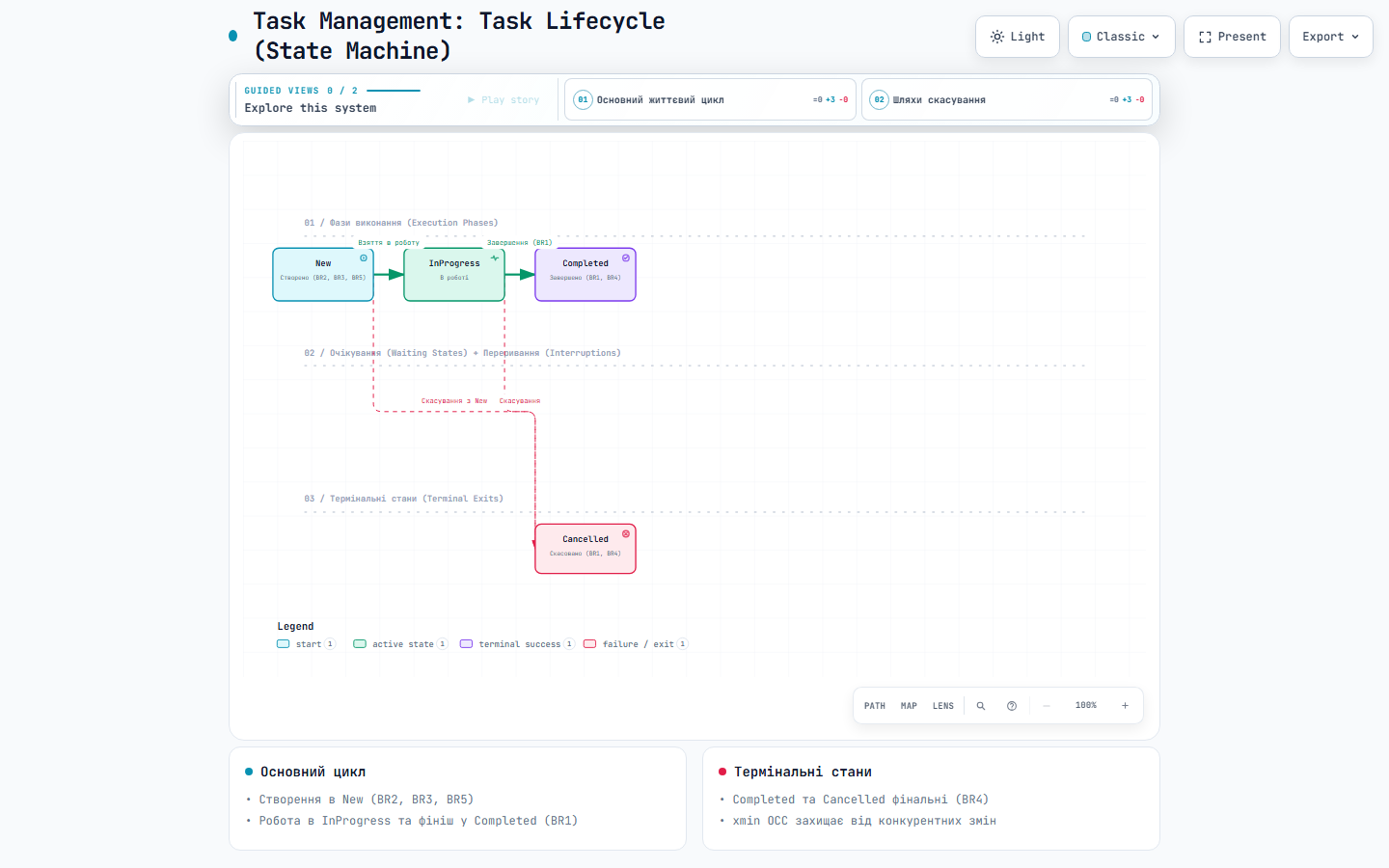Viewport: 1389px width, 868px height.
Task: Click the edge label Завершення (BR1)
Action: click(520, 243)
